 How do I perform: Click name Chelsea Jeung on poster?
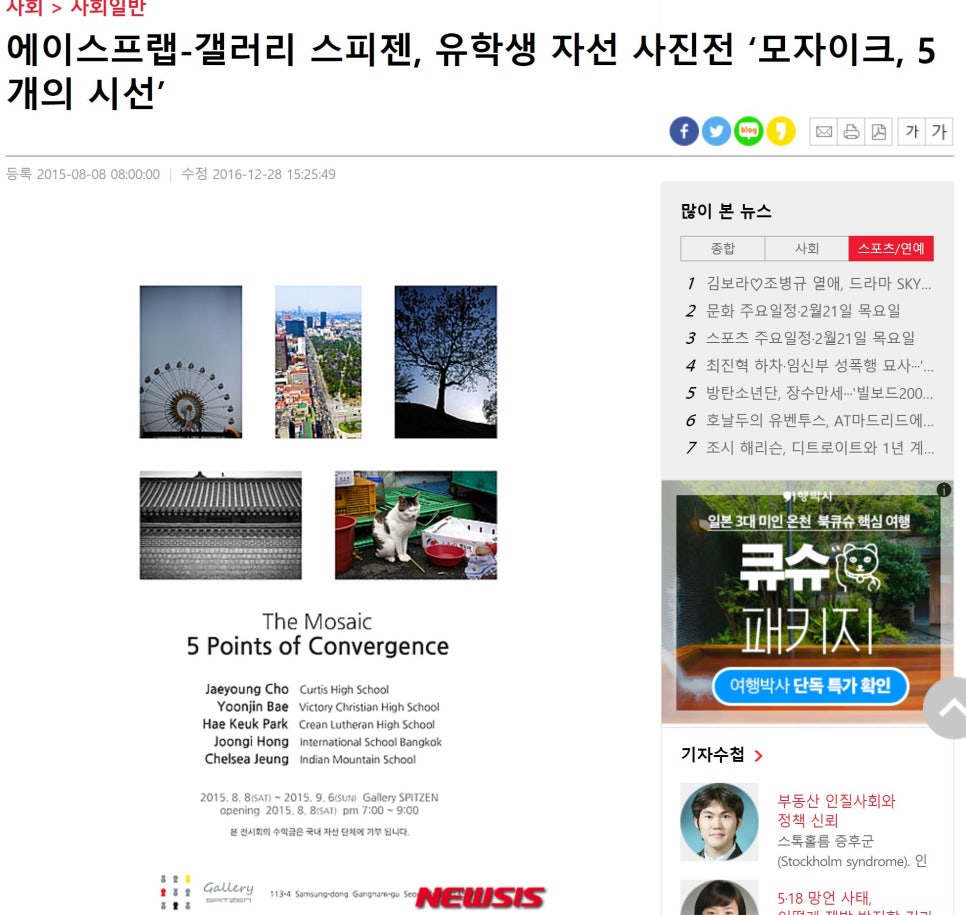(x=246, y=759)
